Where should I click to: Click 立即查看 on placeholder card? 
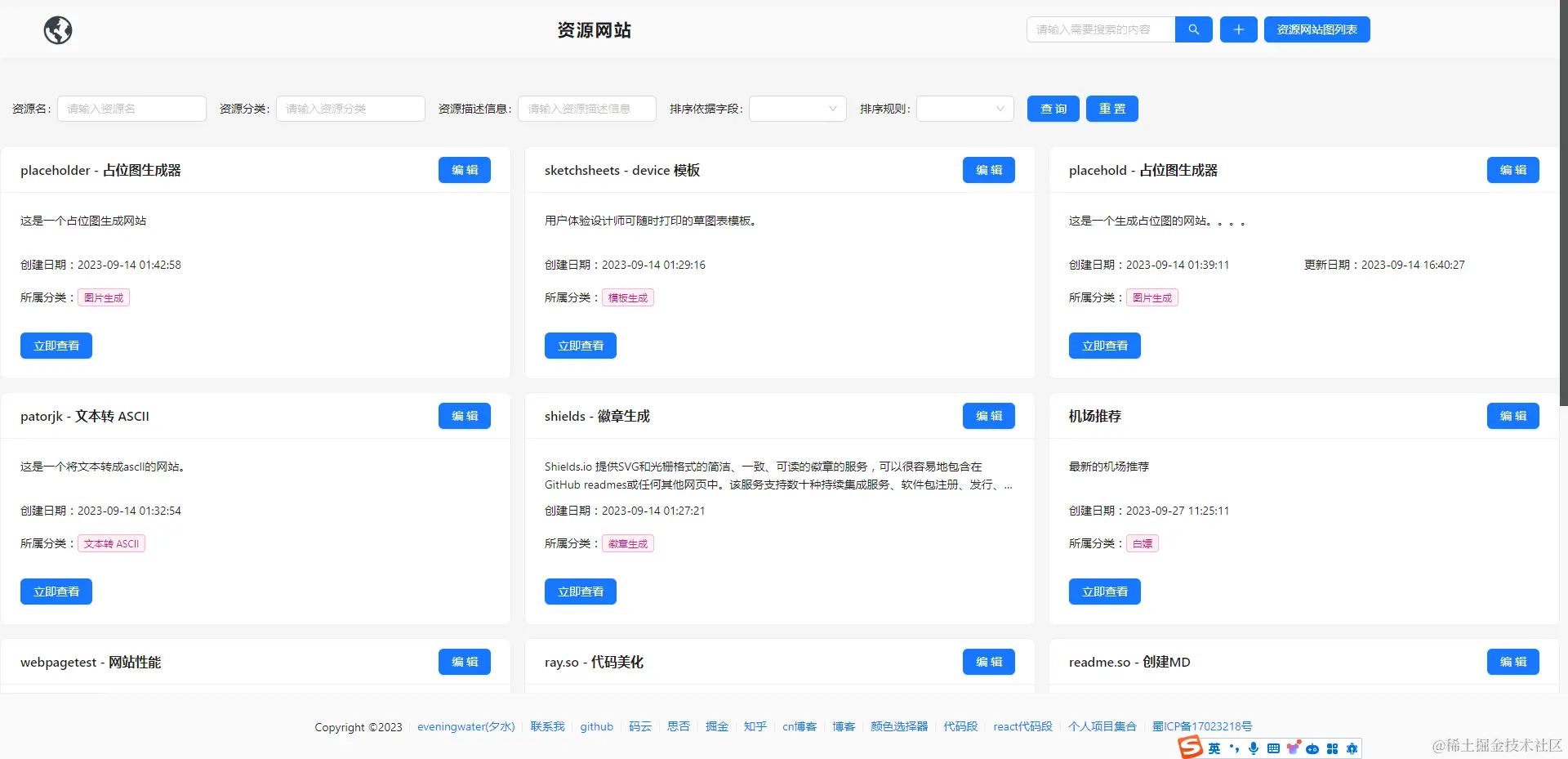coord(56,346)
